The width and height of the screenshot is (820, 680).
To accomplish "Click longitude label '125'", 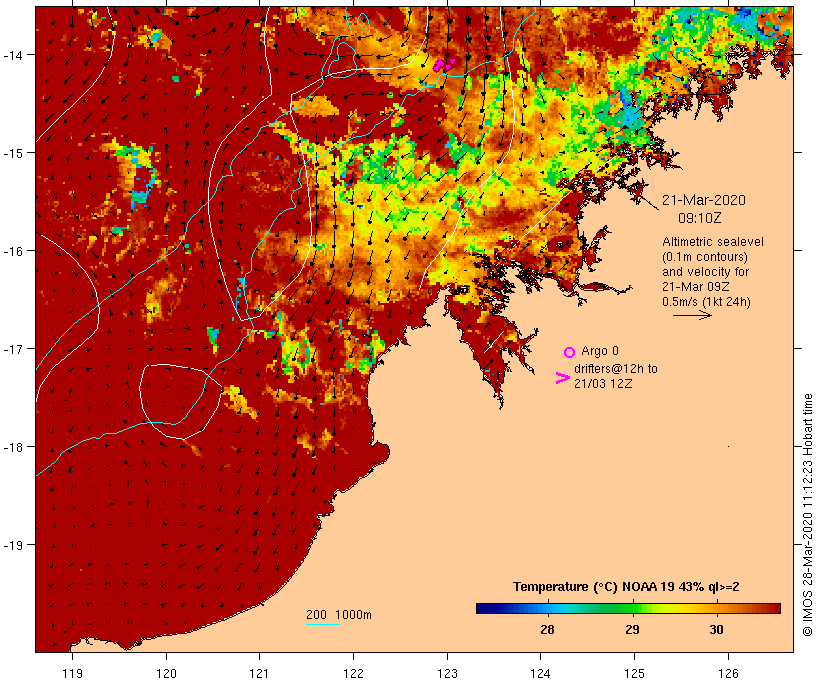I will pyautogui.click(x=634, y=674).
